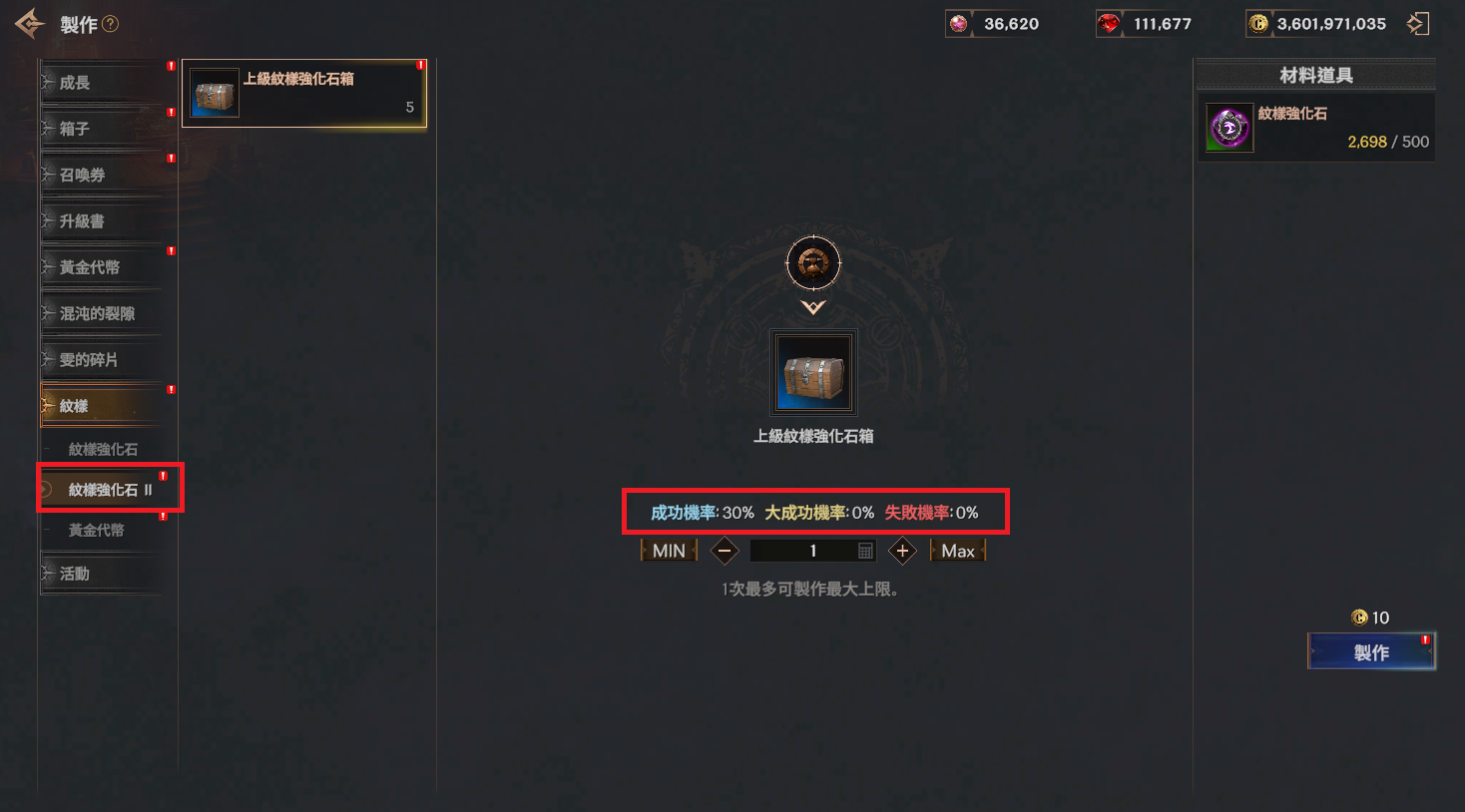1465x812 pixels.
Task: Click the calculator icon in quantity field
Action: tap(865, 551)
